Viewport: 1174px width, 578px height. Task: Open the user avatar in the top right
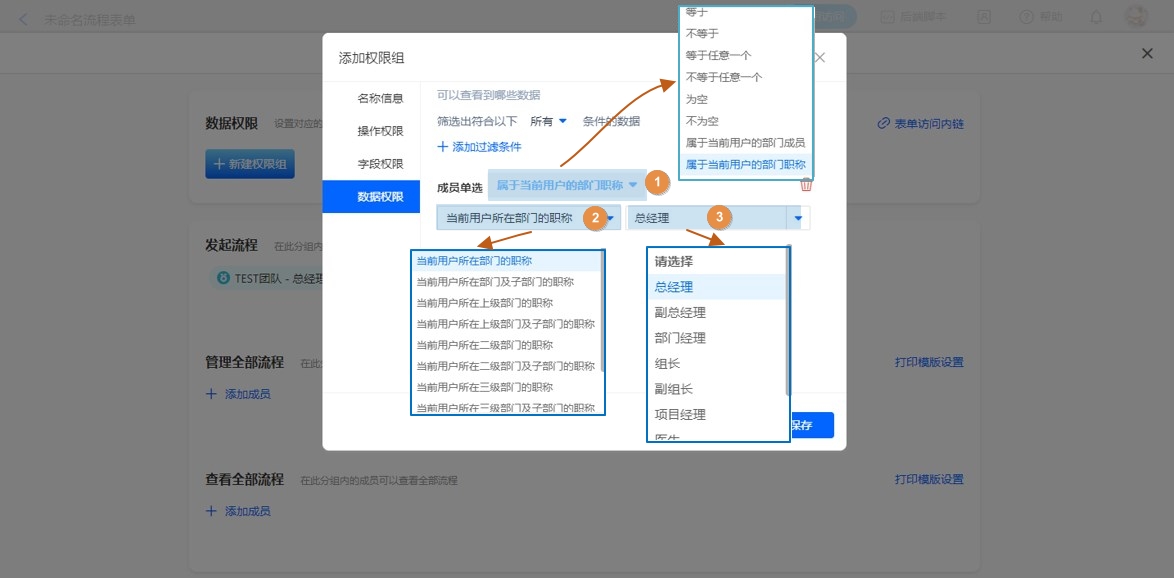1136,17
